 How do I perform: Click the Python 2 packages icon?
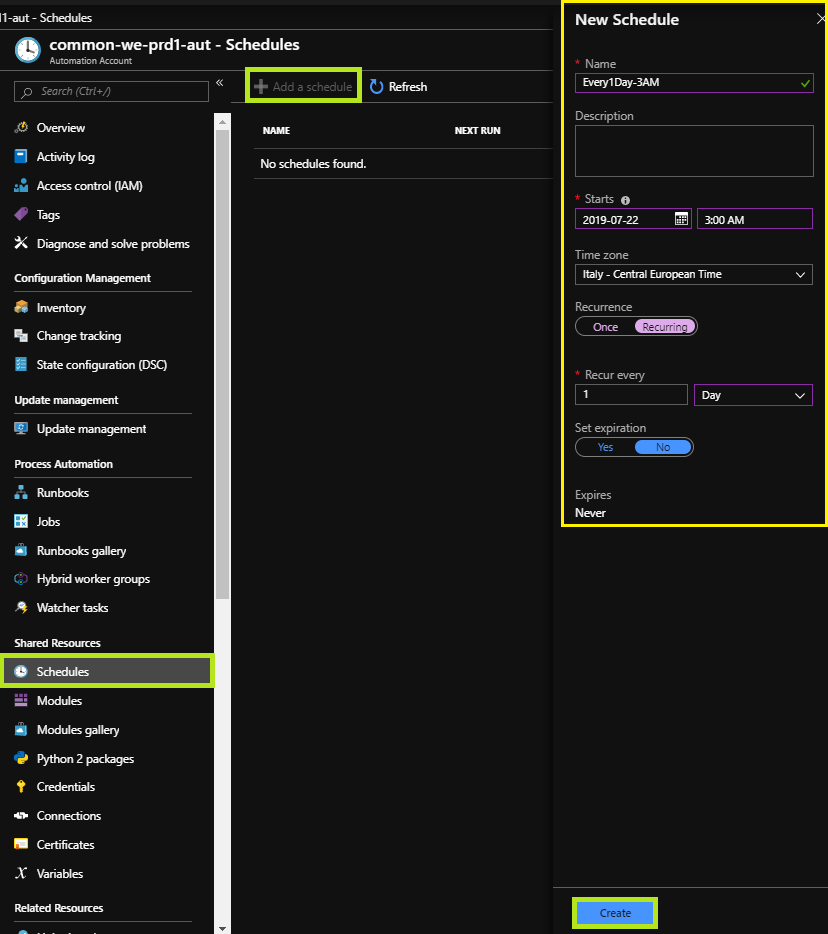[x=21, y=758]
